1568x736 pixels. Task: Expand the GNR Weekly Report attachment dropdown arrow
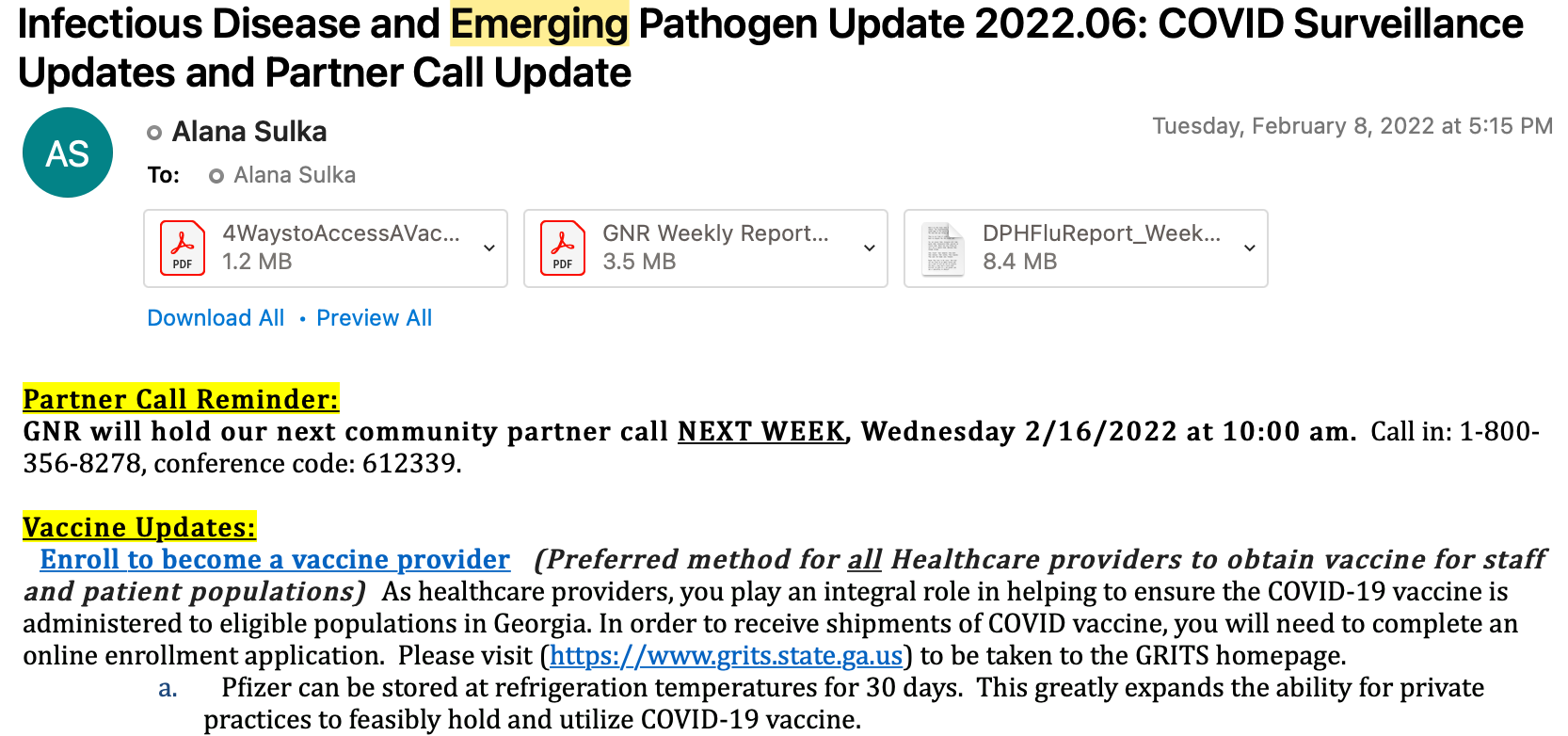pos(870,248)
